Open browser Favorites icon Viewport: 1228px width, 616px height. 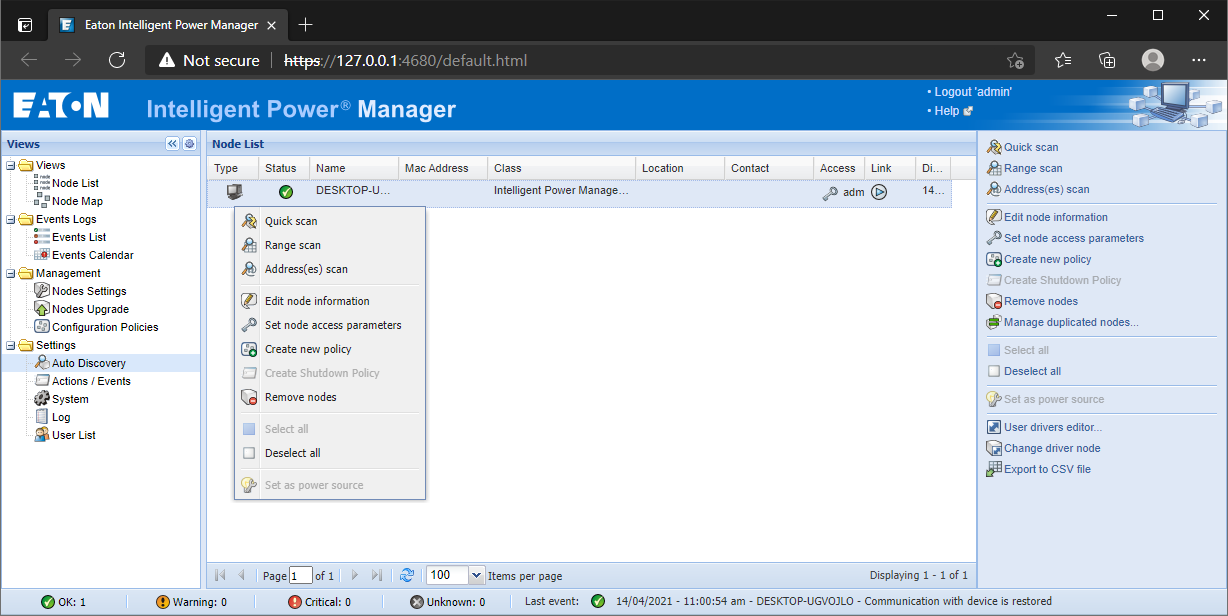tap(1064, 60)
